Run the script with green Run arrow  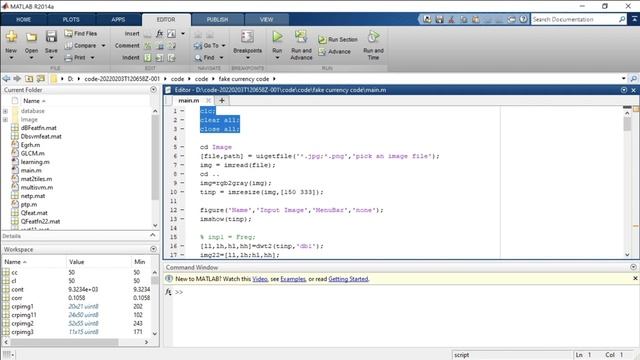[278, 37]
